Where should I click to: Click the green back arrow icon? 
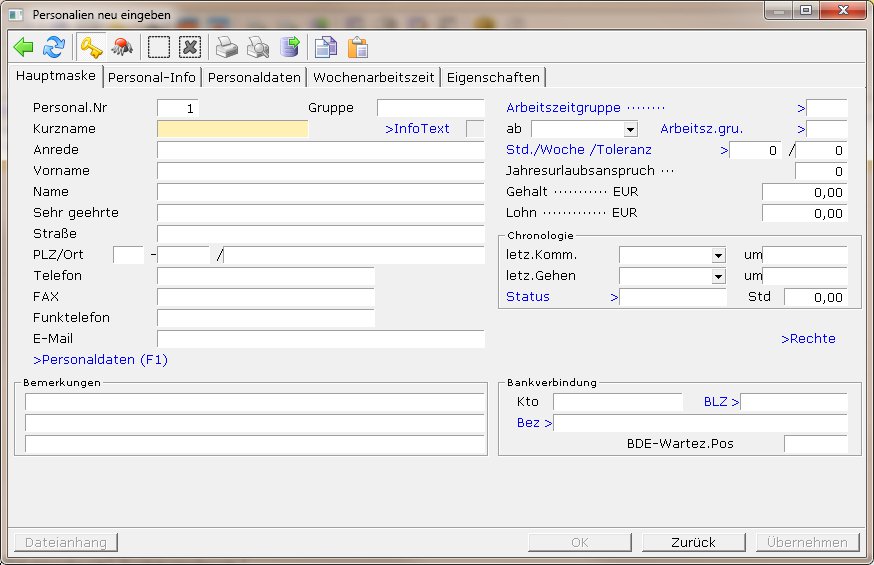[24, 47]
